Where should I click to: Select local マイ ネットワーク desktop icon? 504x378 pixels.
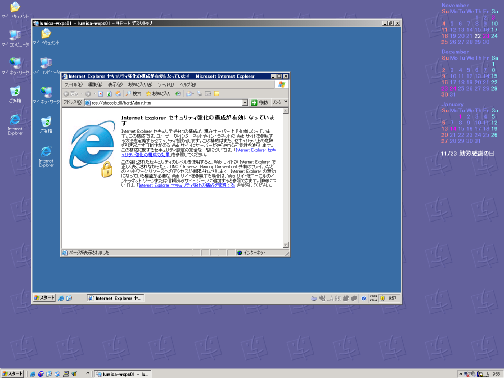(15, 66)
